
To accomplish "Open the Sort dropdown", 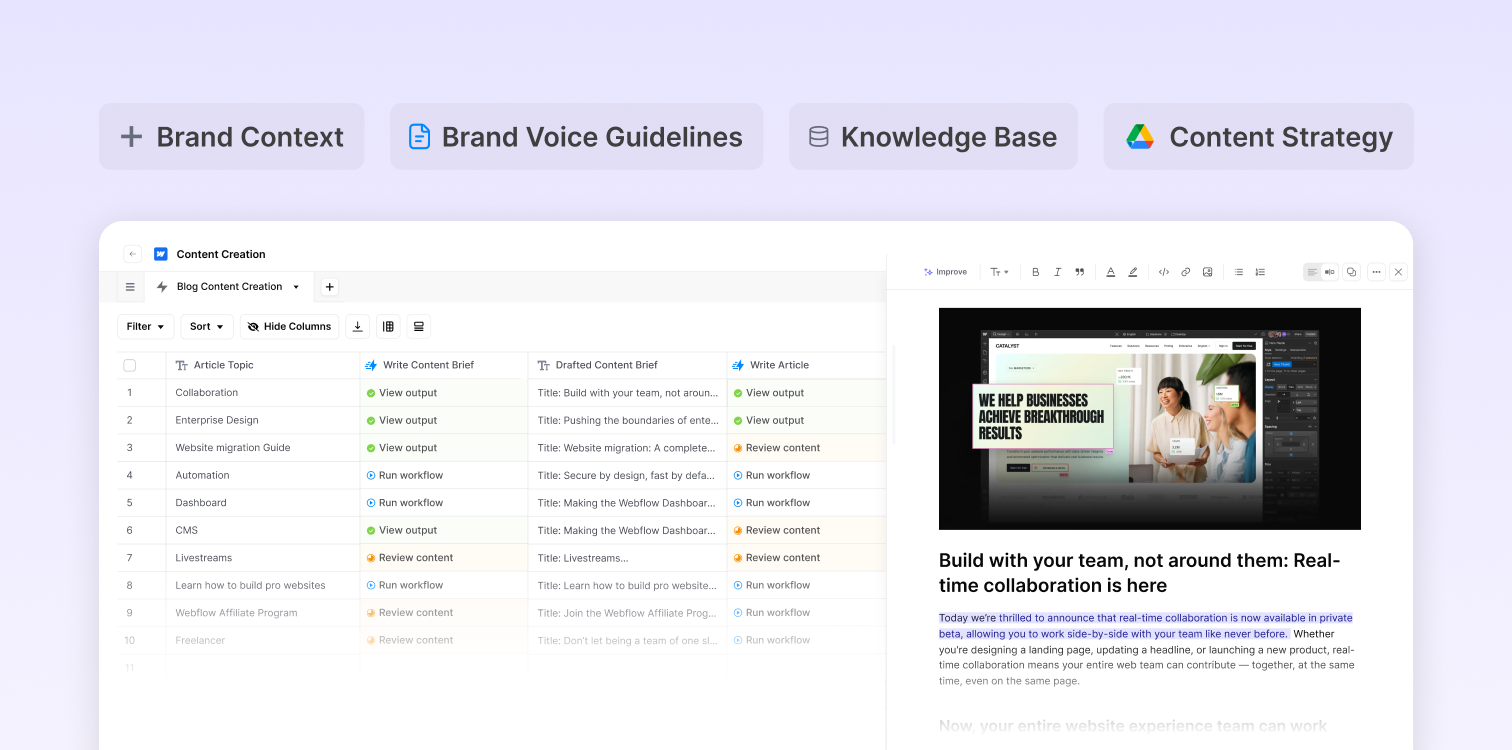I will 207,327.
